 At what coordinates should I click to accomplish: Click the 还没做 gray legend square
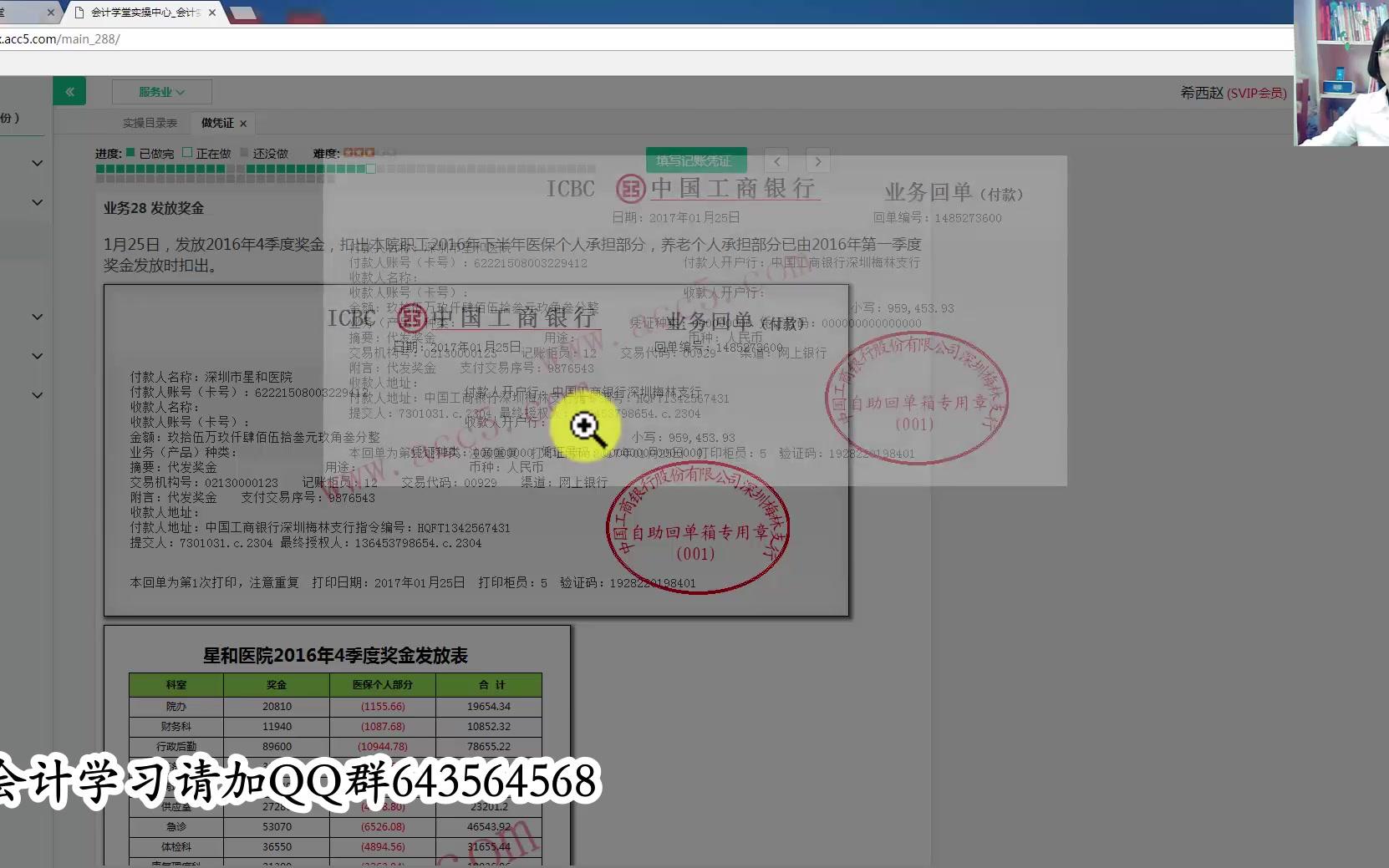click(x=244, y=153)
